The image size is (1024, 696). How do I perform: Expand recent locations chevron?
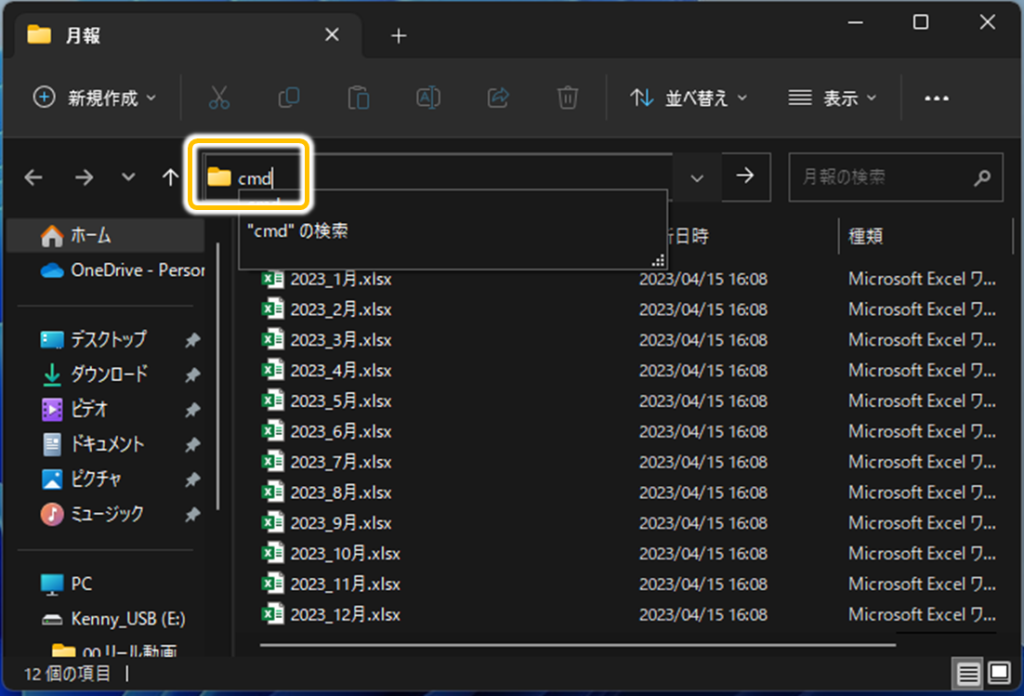click(x=127, y=177)
